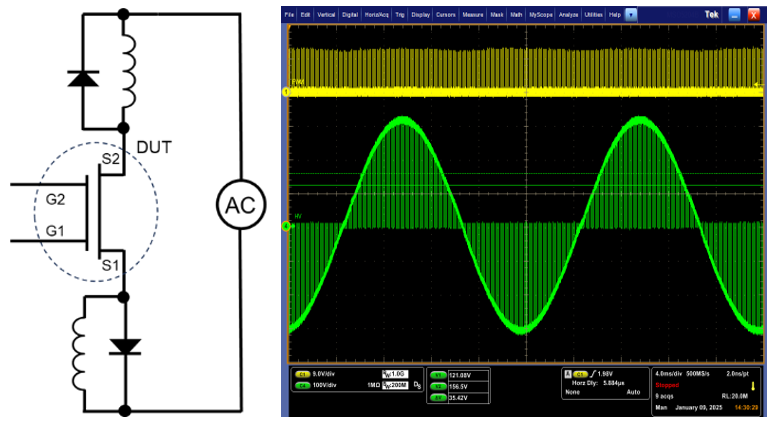Open the Analyze menu

[569, 15]
